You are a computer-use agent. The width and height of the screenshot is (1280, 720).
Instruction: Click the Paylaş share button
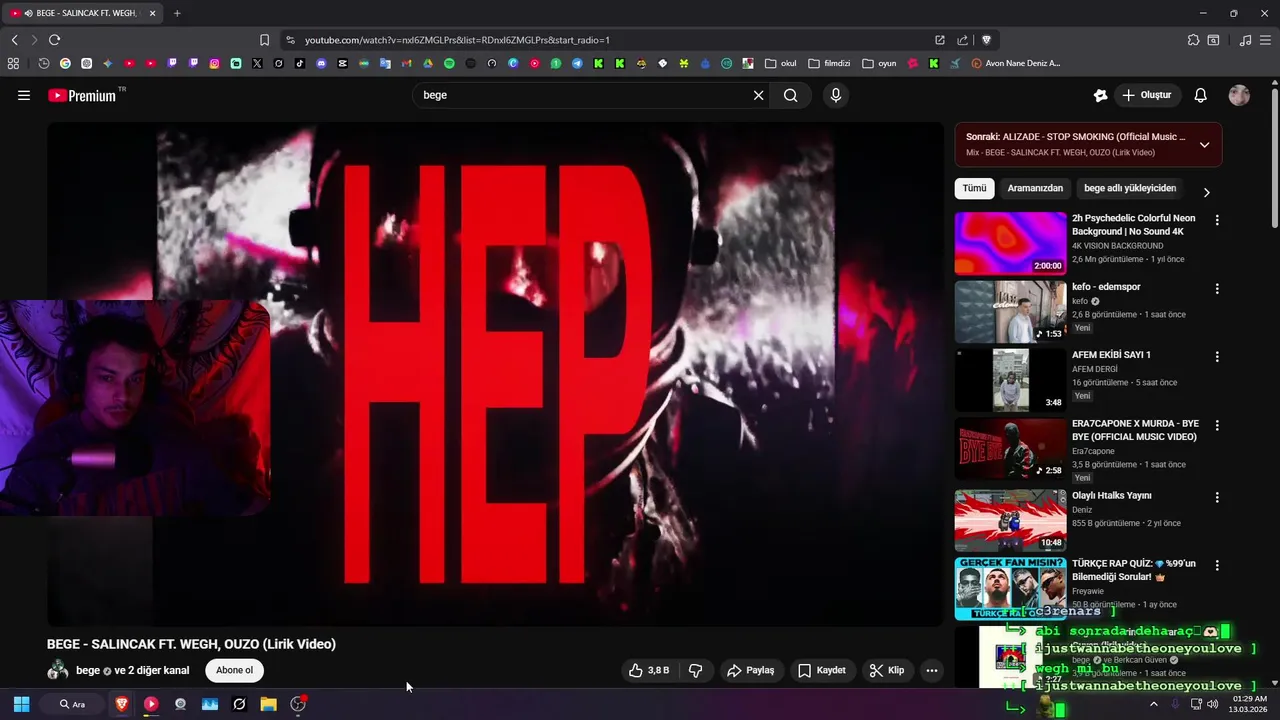(751, 670)
